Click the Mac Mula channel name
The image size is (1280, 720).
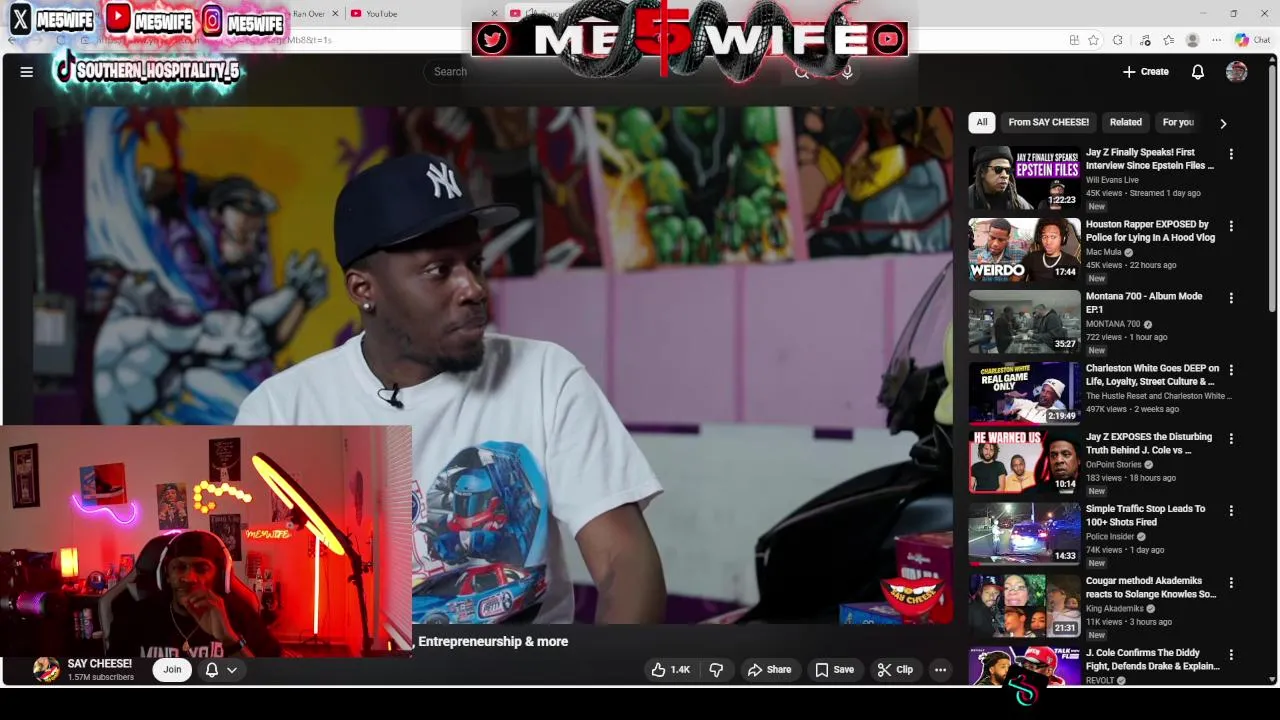[1104, 252]
